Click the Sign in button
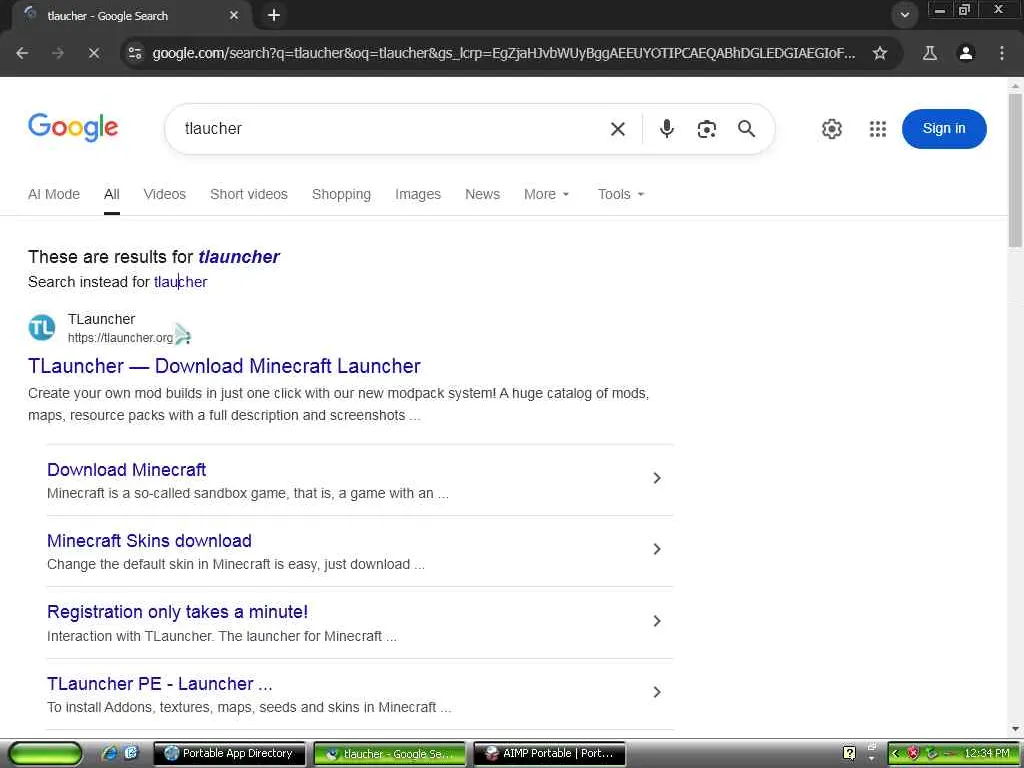This screenshot has width=1024, height=768. coord(944,129)
